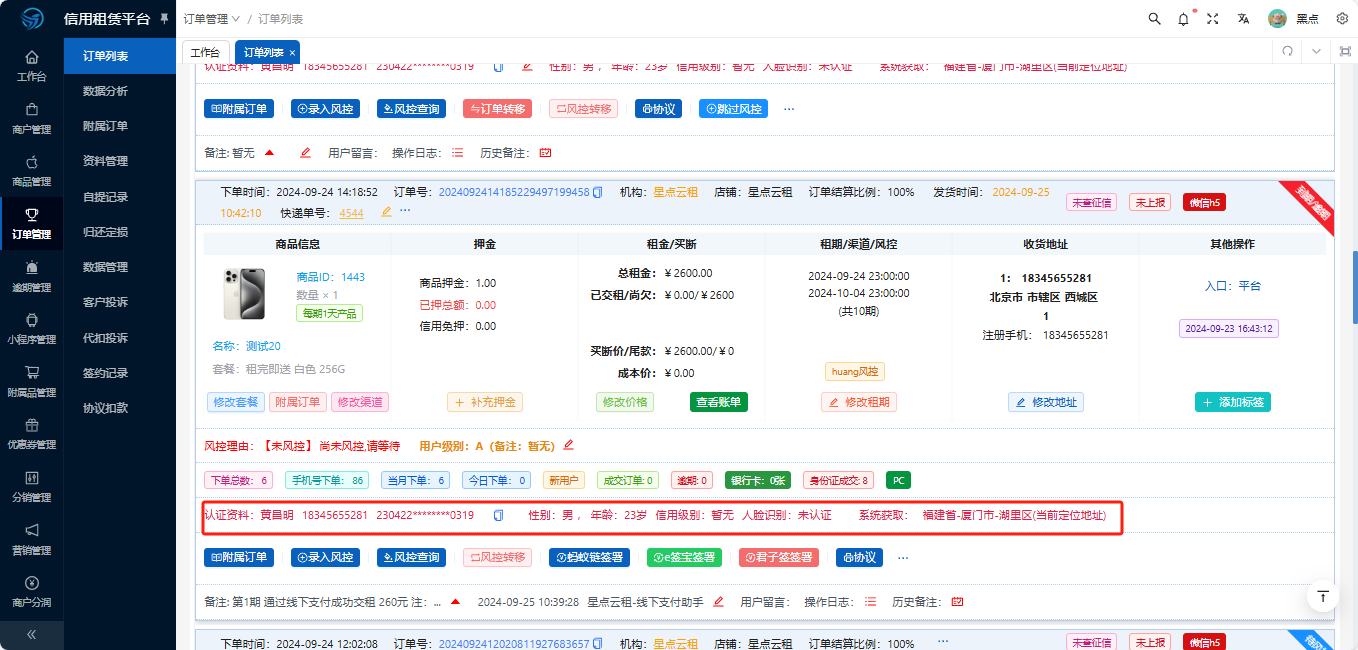Edit the express number 4544 with pencil
This screenshot has width=1358, height=650.
coord(387,212)
